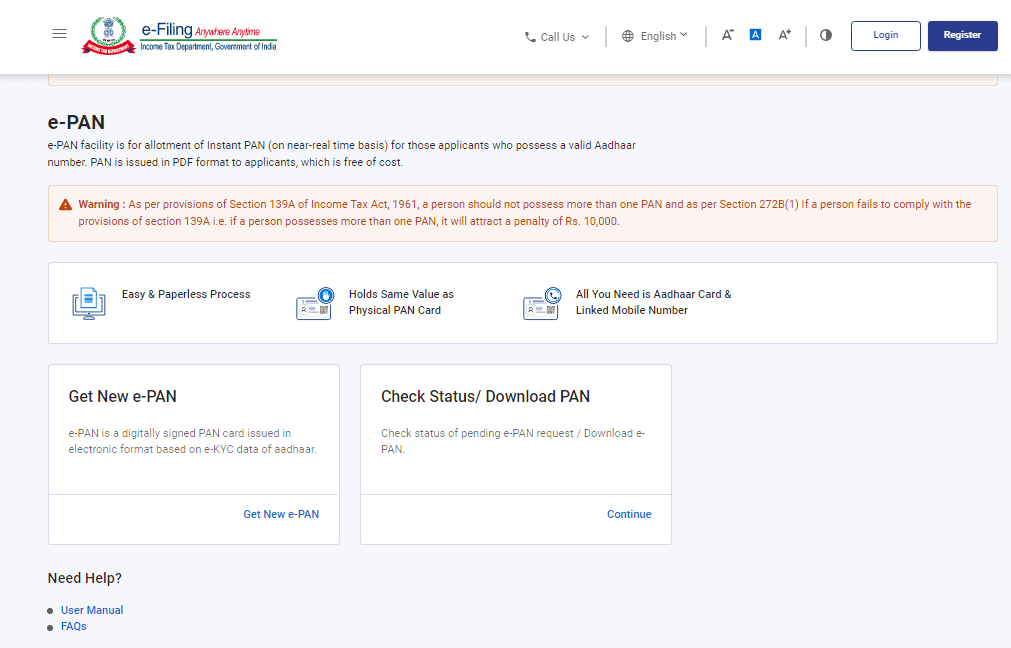Image resolution: width=1011 pixels, height=648 pixels.
Task: Click the warning triangle icon
Action: tap(65, 204)
